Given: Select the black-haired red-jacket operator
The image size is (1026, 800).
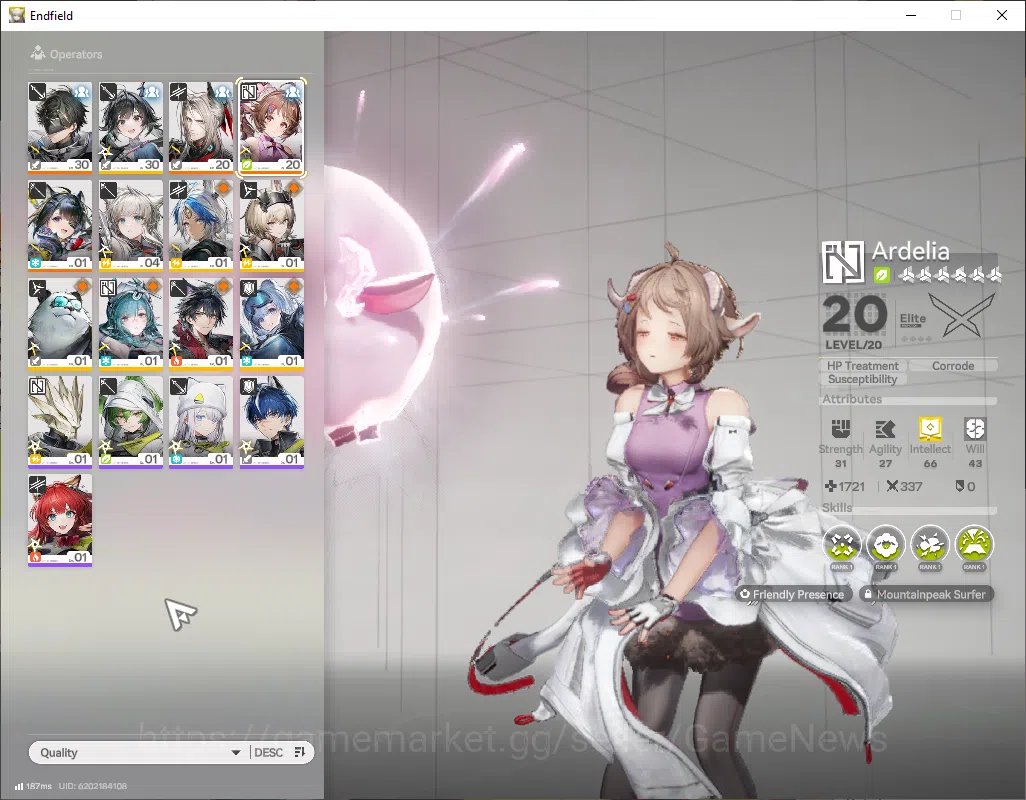Looking at the screenshot, I should coord(201,323).
